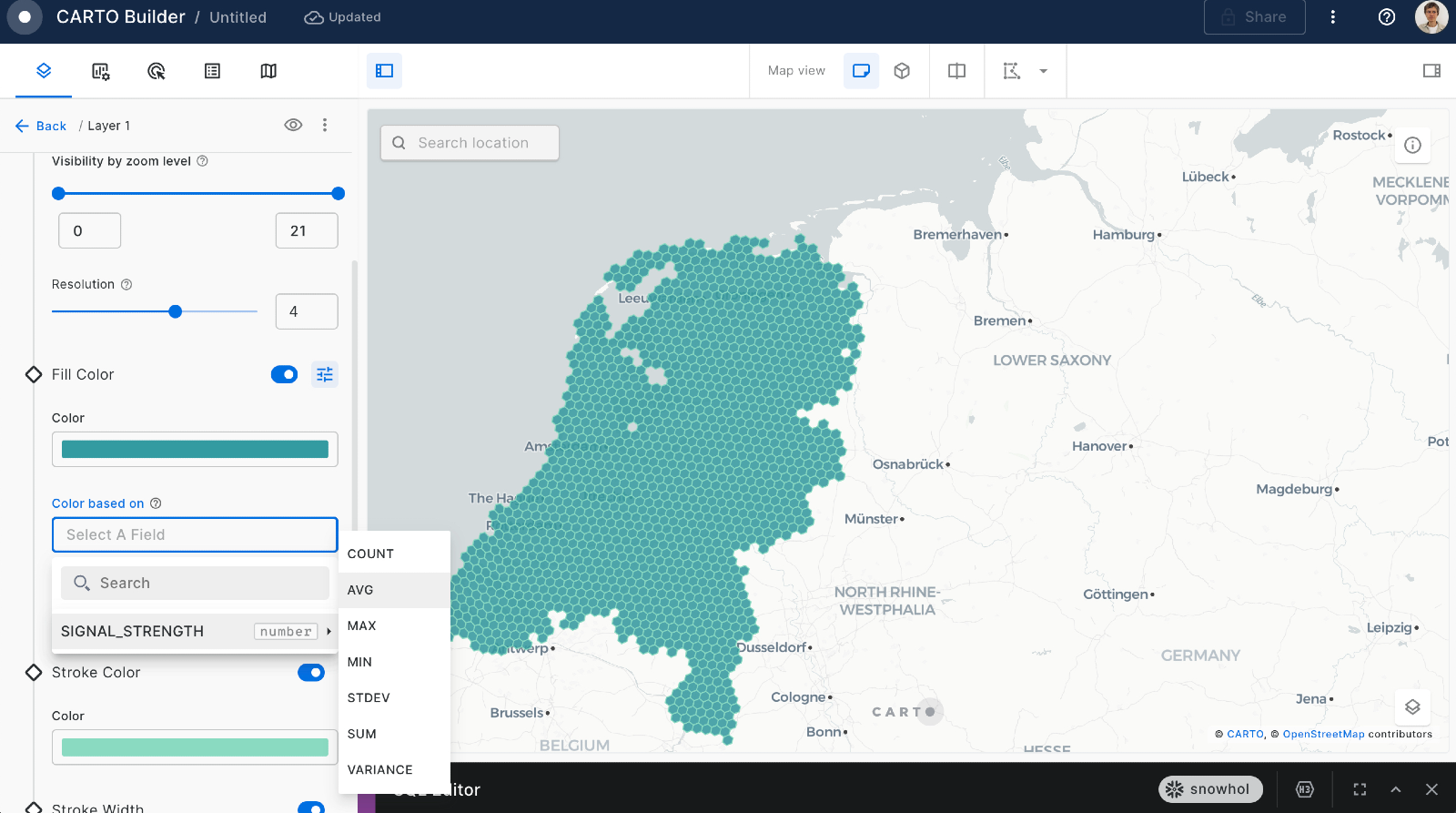The height and width of the screenshot is (813, 1456).
Task: Open the Select A Field dropdown
Action: 195,535
